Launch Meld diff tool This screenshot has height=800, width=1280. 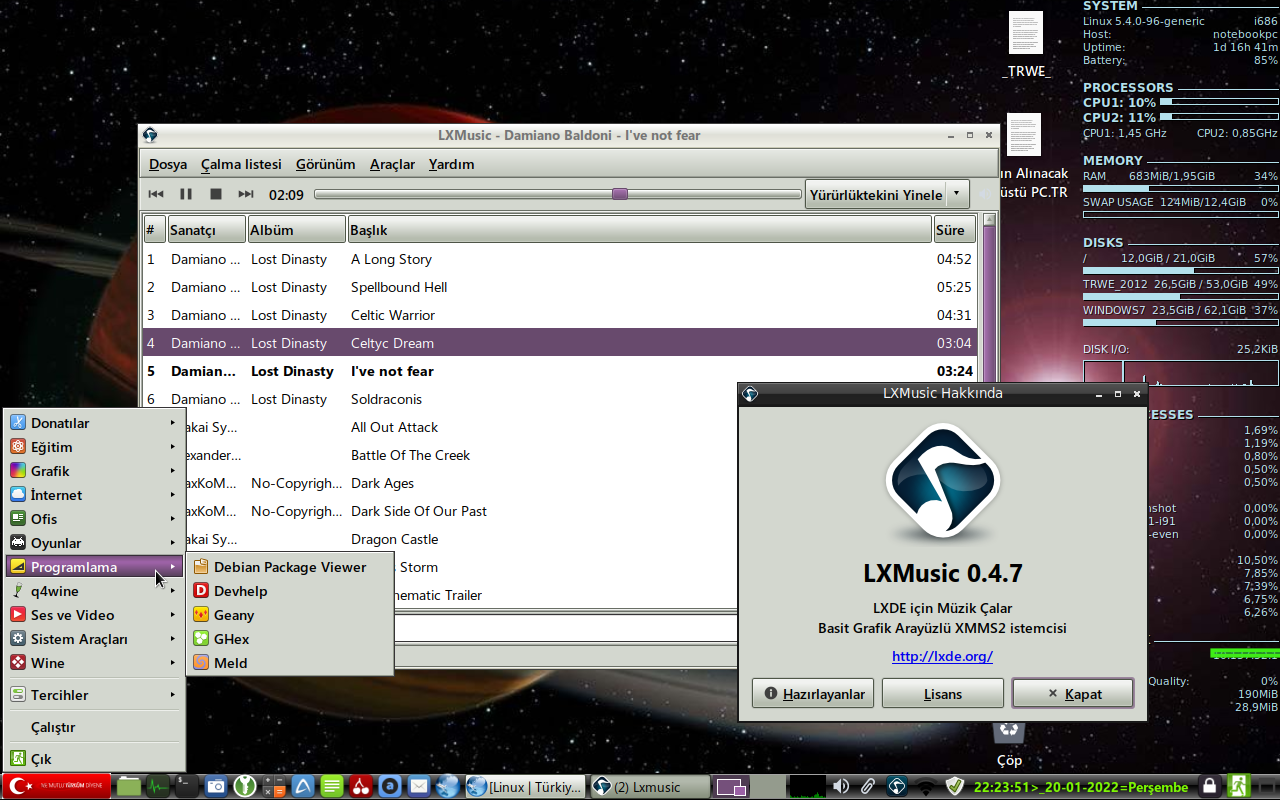click(291, 663)
